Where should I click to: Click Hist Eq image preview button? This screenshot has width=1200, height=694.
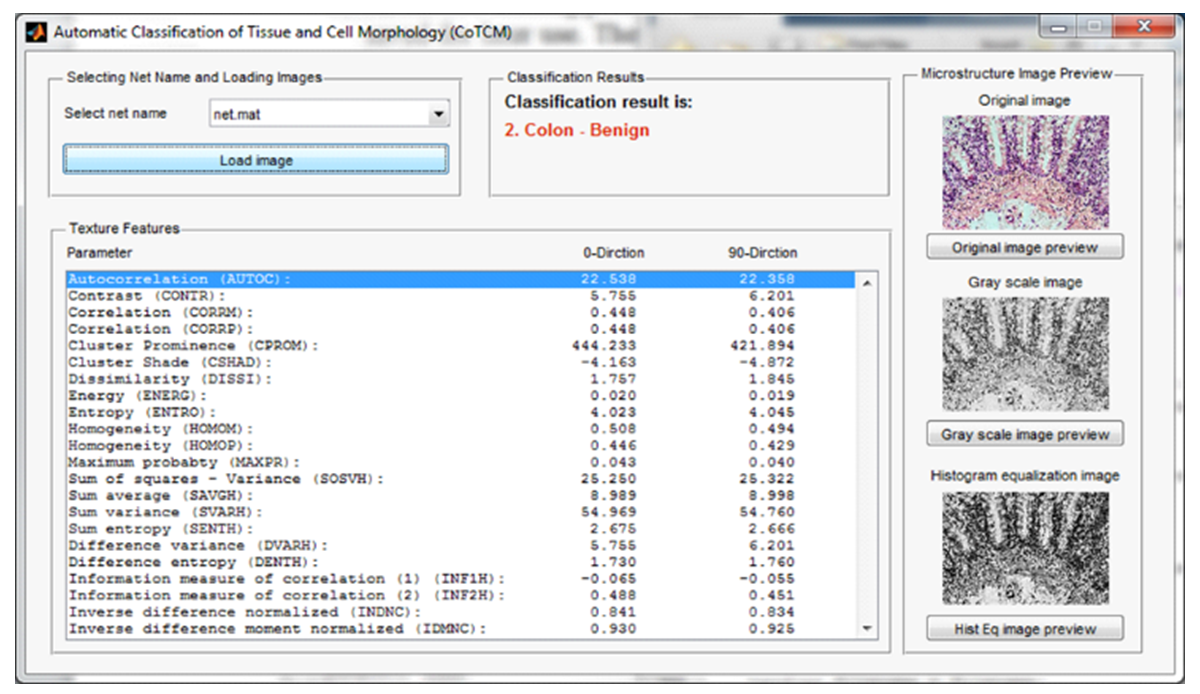coord(1024,629)
